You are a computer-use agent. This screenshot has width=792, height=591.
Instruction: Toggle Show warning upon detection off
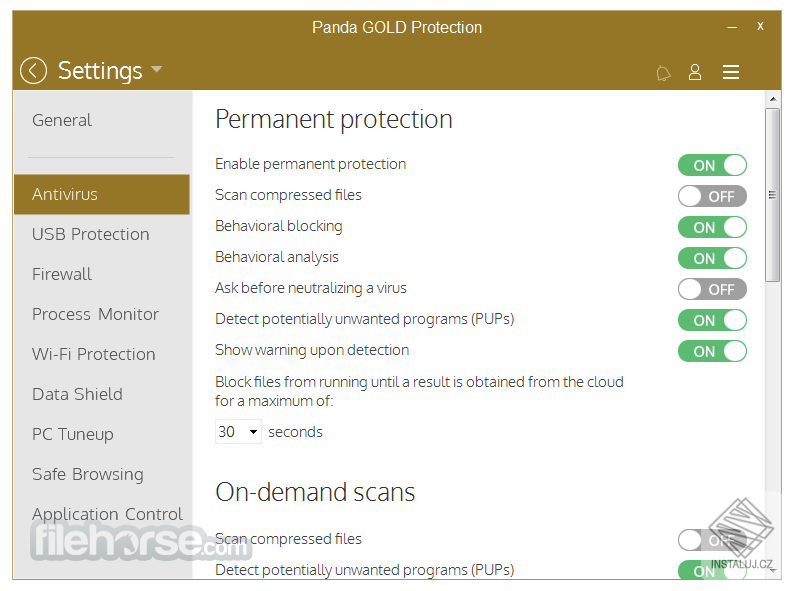tap(712, 351)
